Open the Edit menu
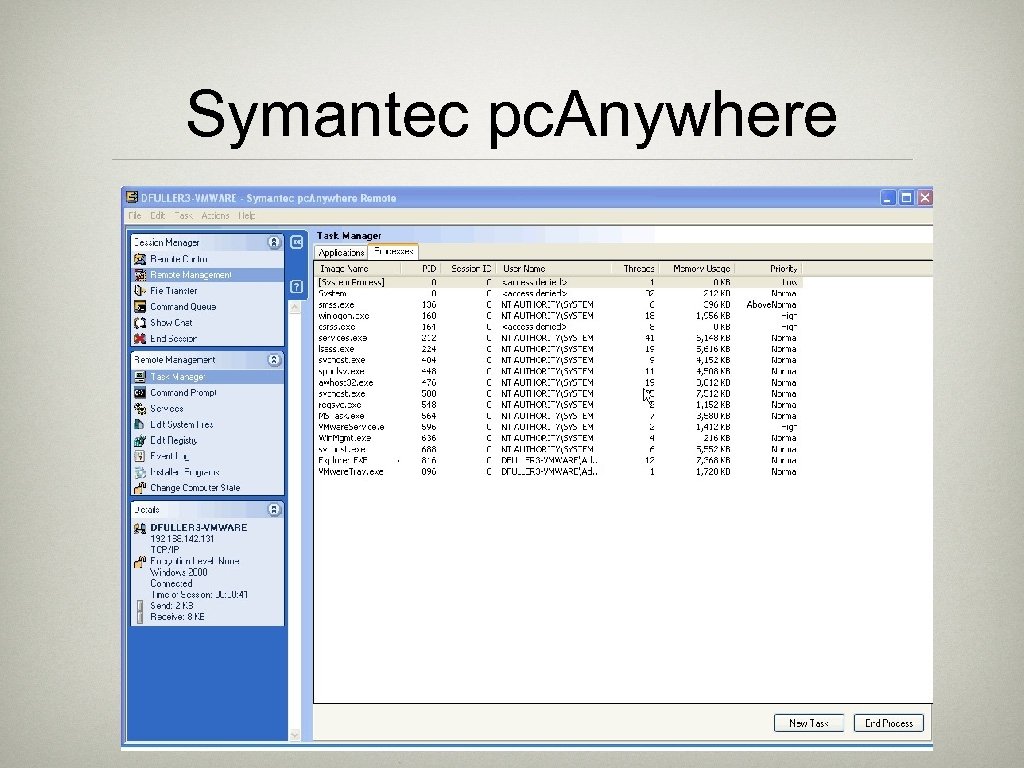The width and height of the screenshot is (1024, 768). coord(157,216)
